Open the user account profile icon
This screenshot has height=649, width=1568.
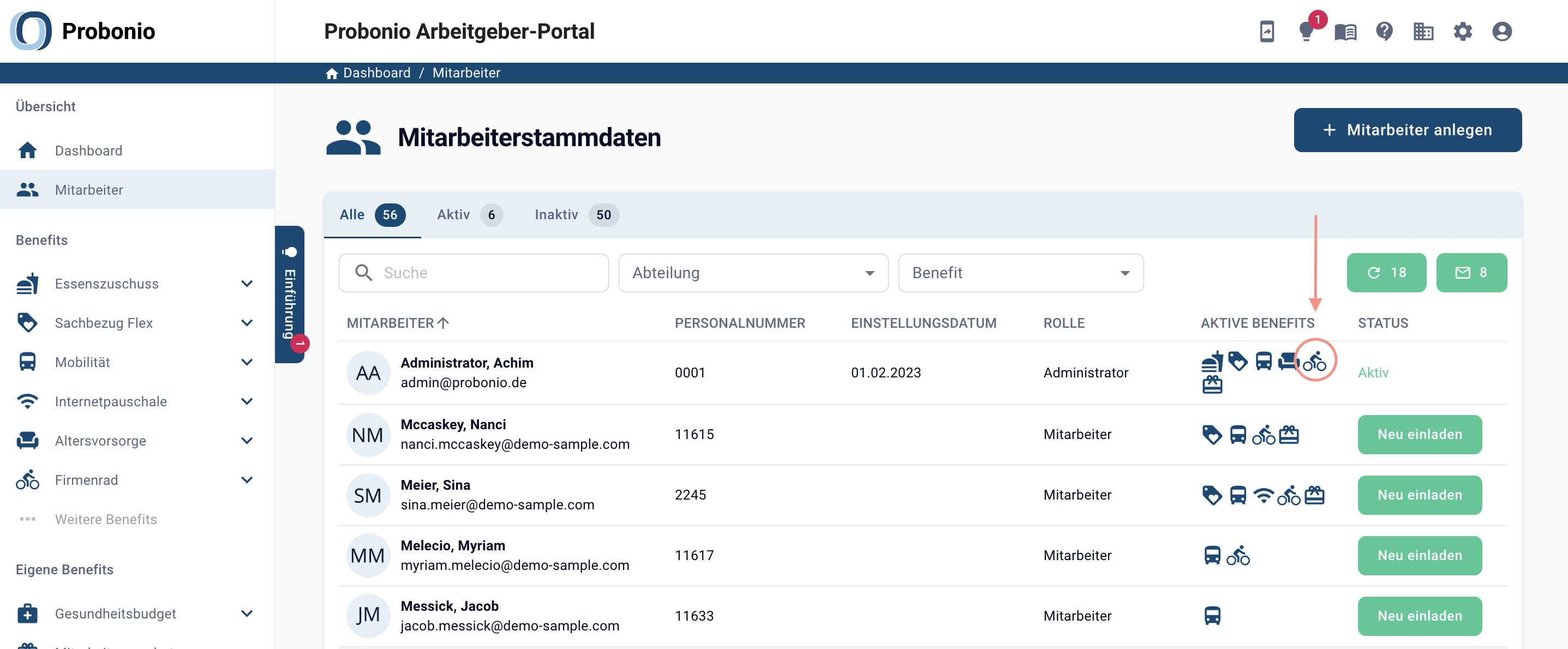click(1501, 31)
